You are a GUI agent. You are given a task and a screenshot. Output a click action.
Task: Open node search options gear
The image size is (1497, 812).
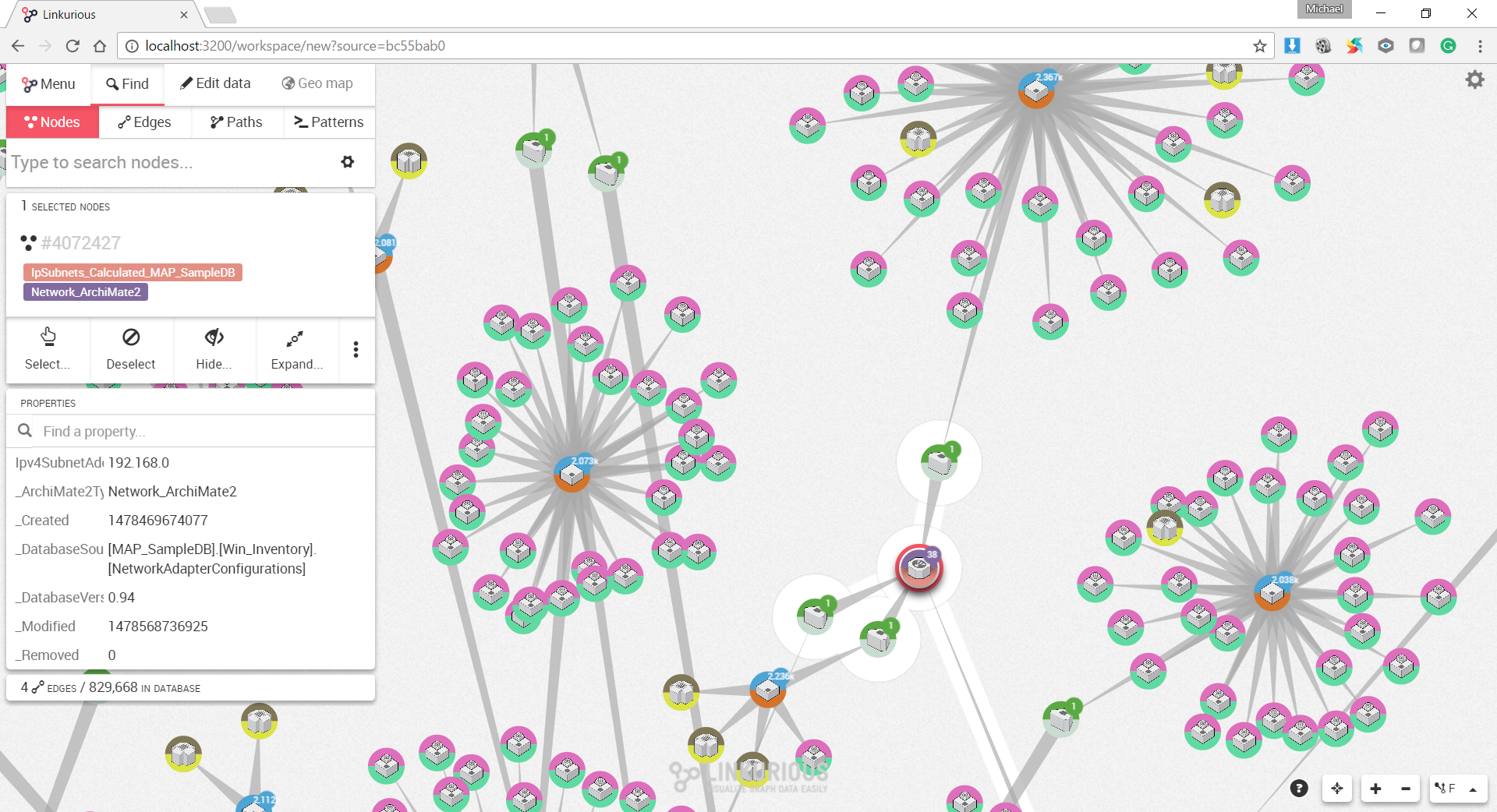click(348, 162)
